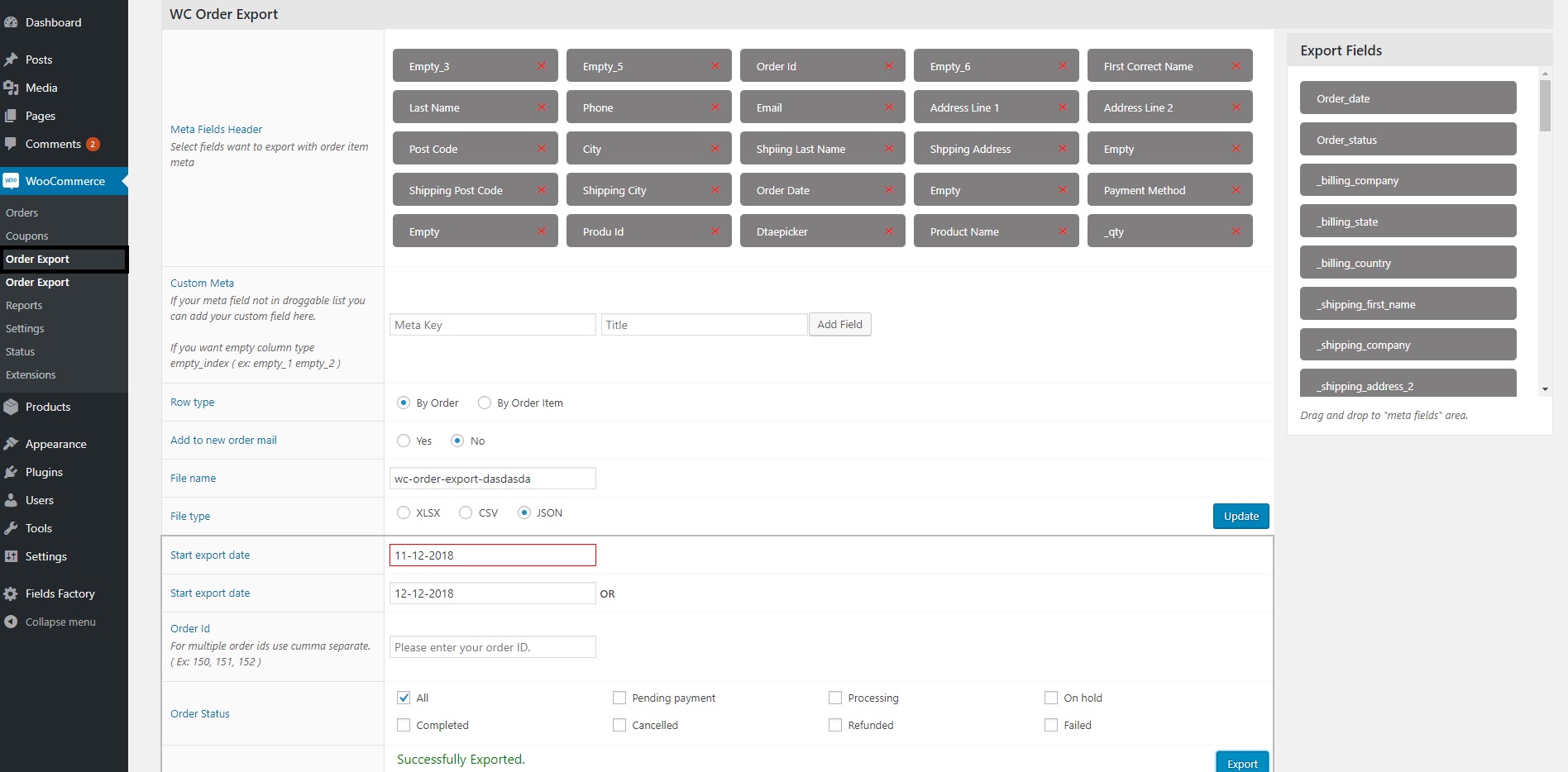Screen dimensions: 1568x772
Task: Remove Payment Method field
Action: click(1236, 190)
